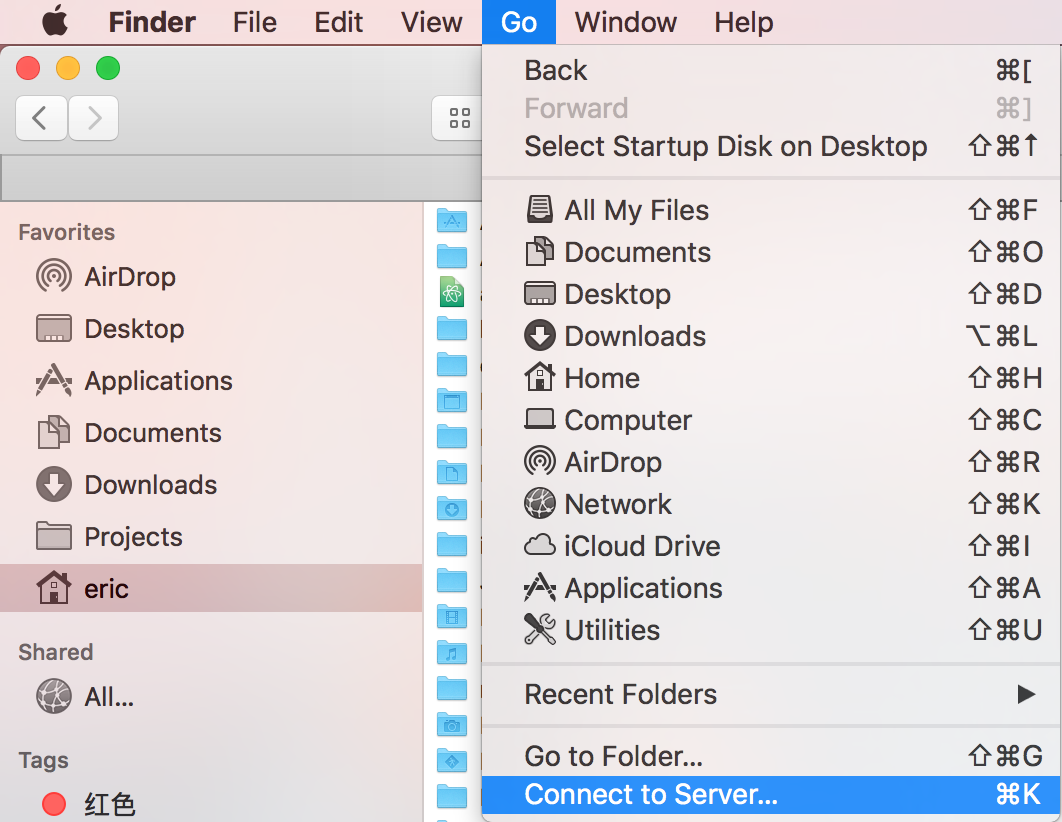Choose Connect to Server… menu item

[771, 794]
